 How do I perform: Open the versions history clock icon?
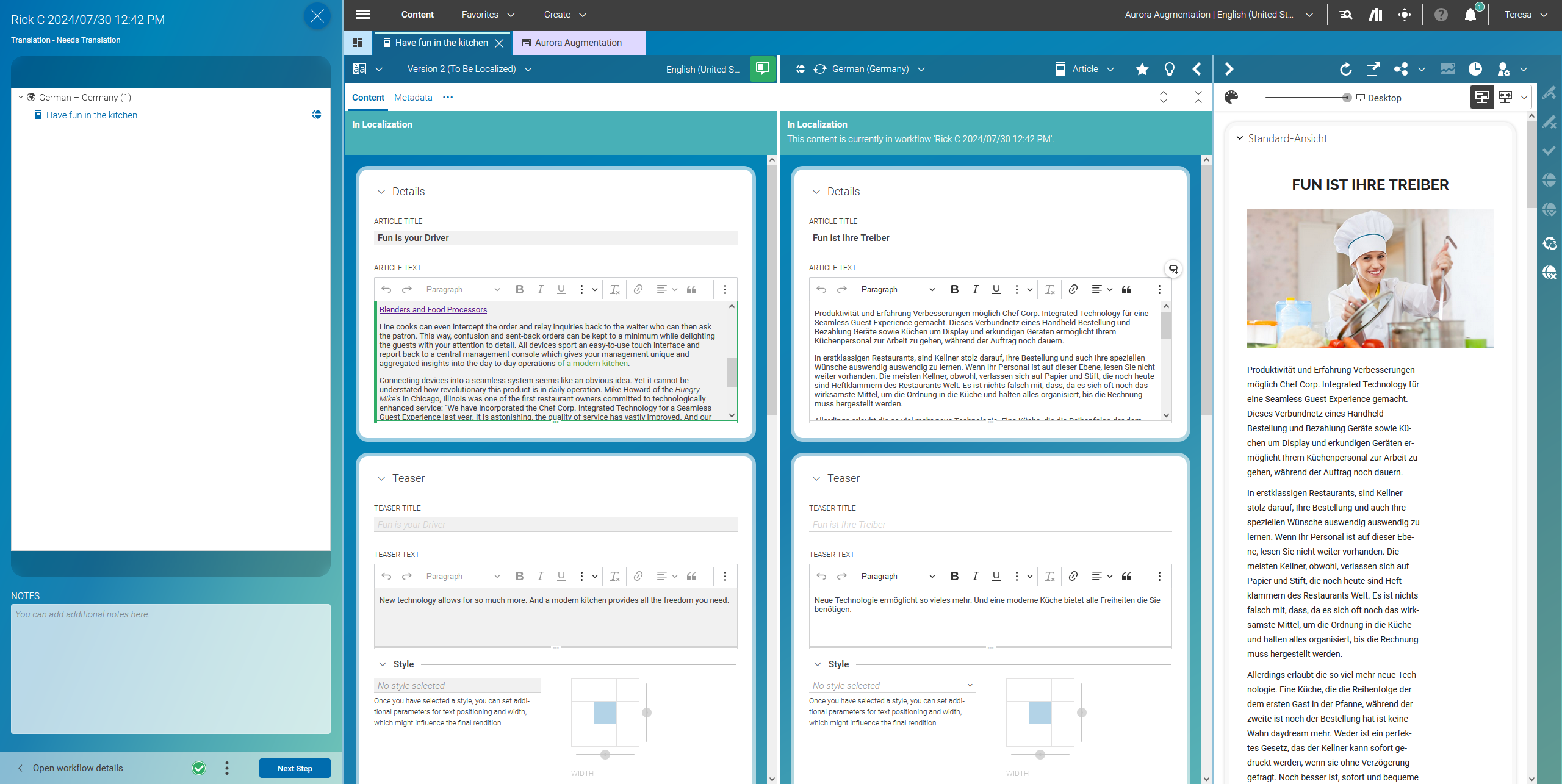(x=1476, y=69)
